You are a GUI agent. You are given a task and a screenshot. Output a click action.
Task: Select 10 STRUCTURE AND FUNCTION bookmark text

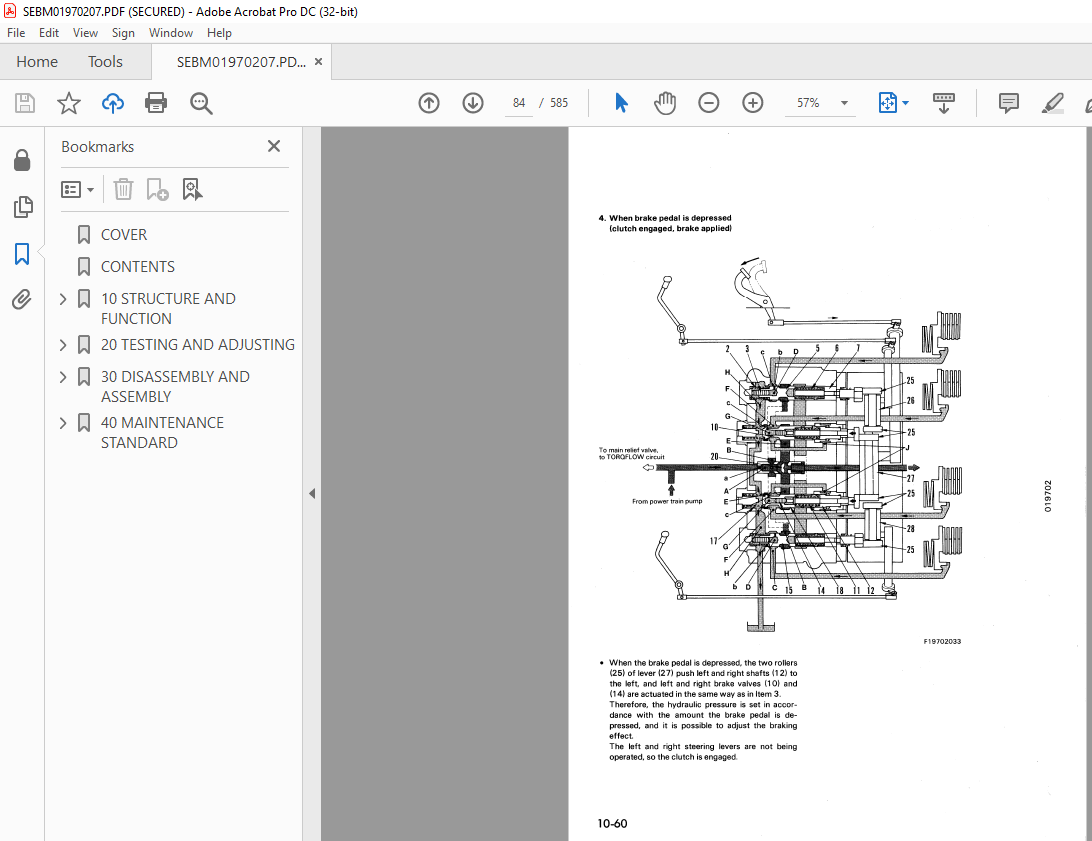click(x=169, y=308)
